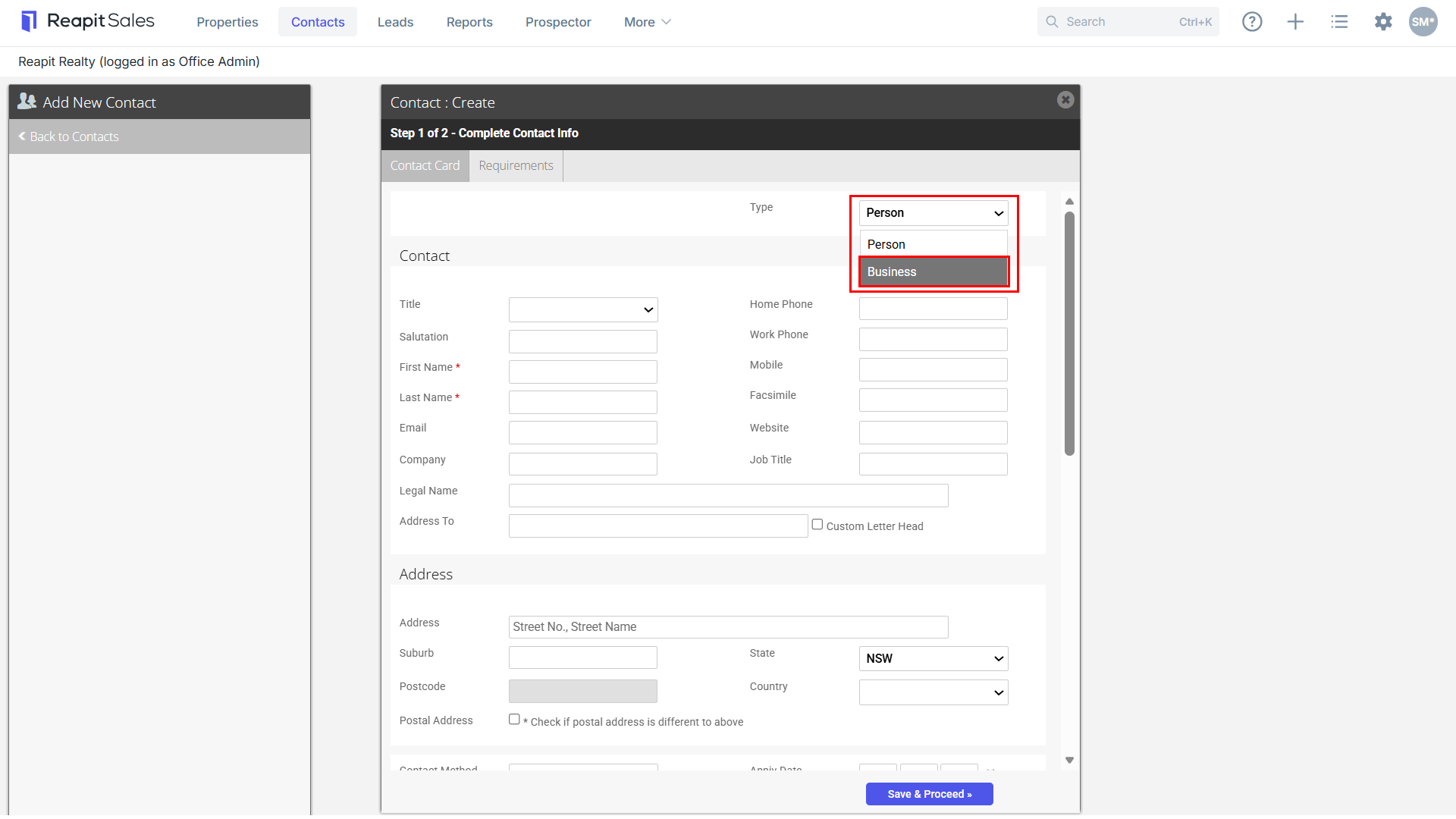The height and width of the screenshot is (819, 1456).
Task: Check the different postal address checkbox
Action: point(514,719)
